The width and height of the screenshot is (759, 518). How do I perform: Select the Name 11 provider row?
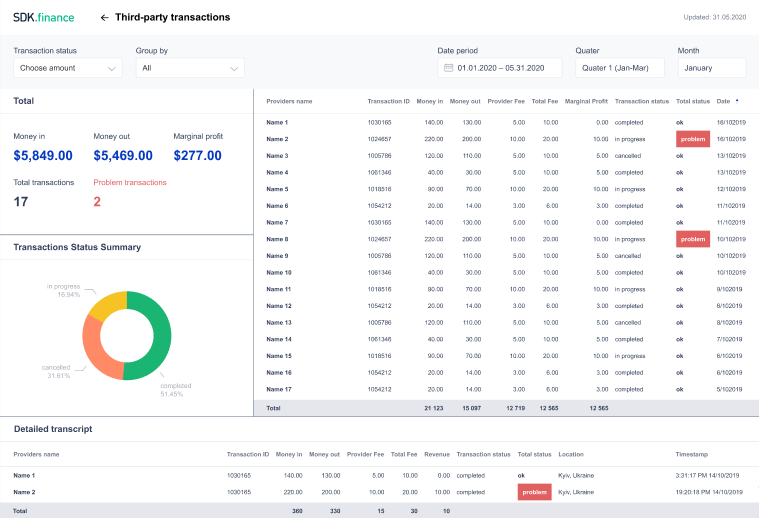[x=506, y=289]
